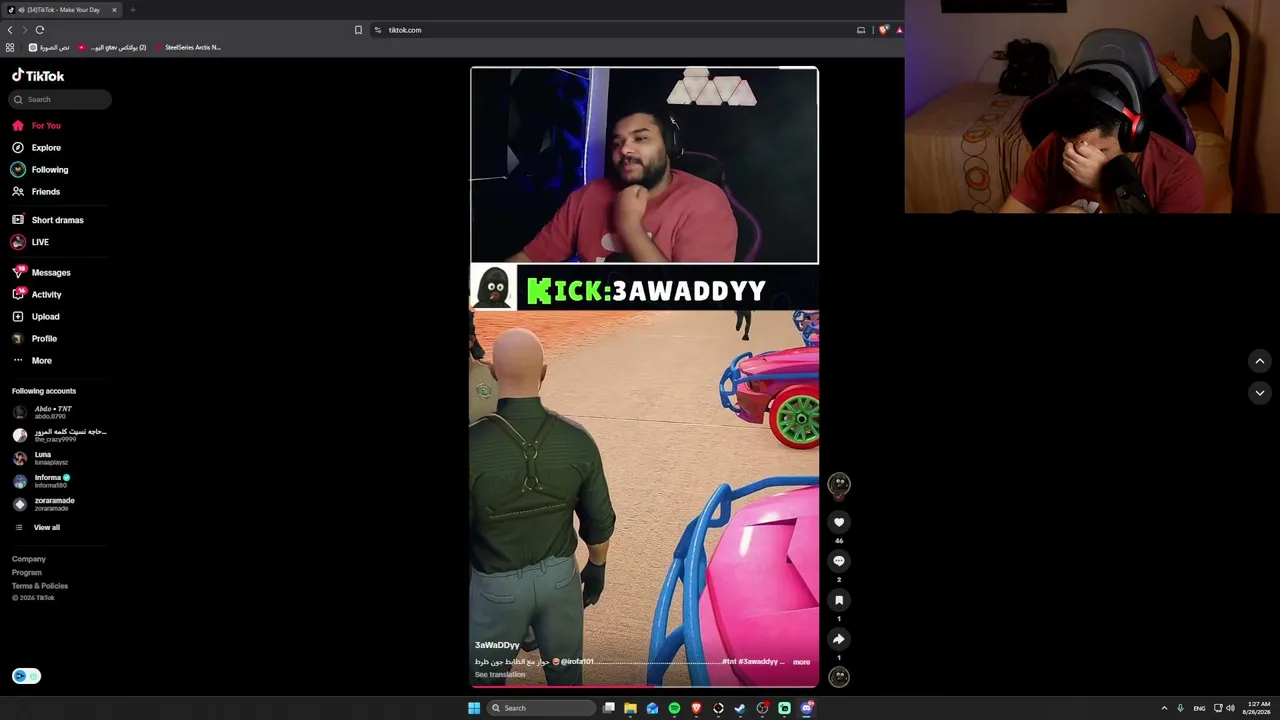Bookmark this page in the browser
Viewport: 1280px width, 720px height.
pyautogui.click(x=358, y=30)
